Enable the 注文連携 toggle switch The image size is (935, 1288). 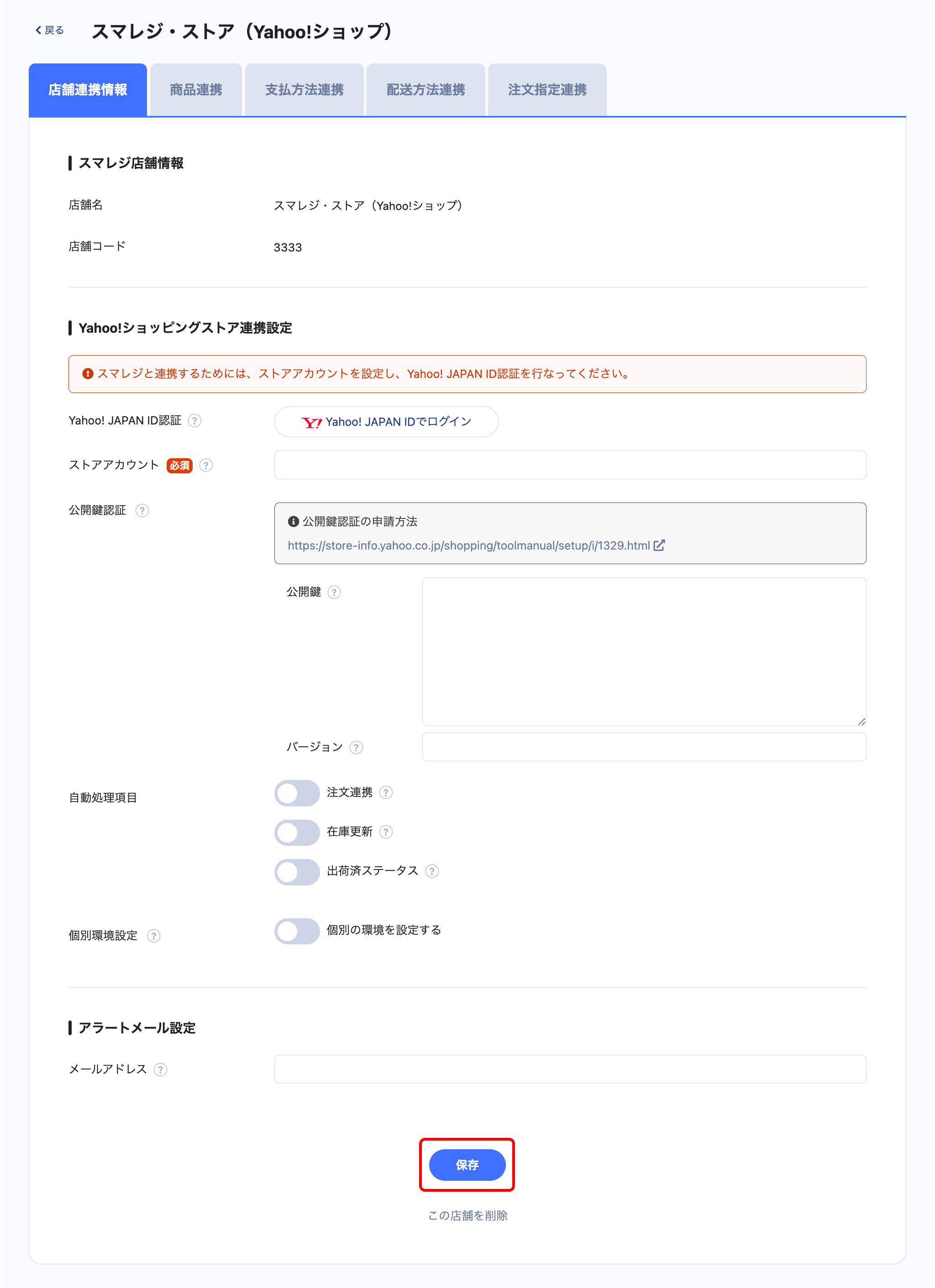point(296,793)
